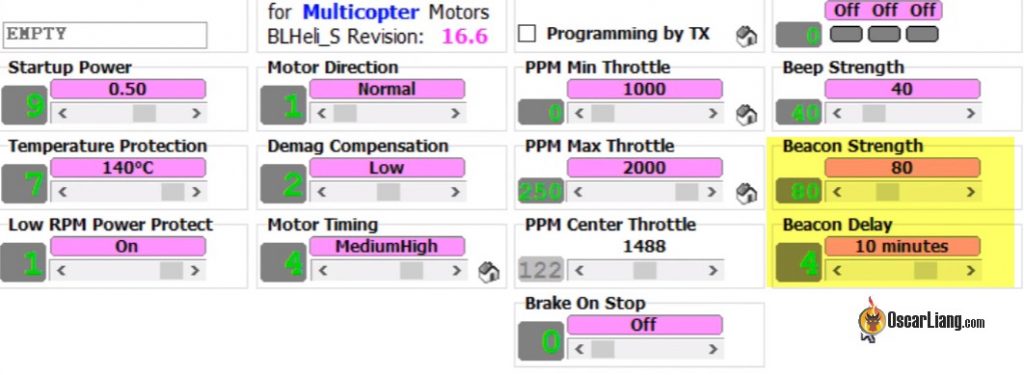Click PPM Min Throttle reset house icon
The image size is (1024, 375).
746,115
